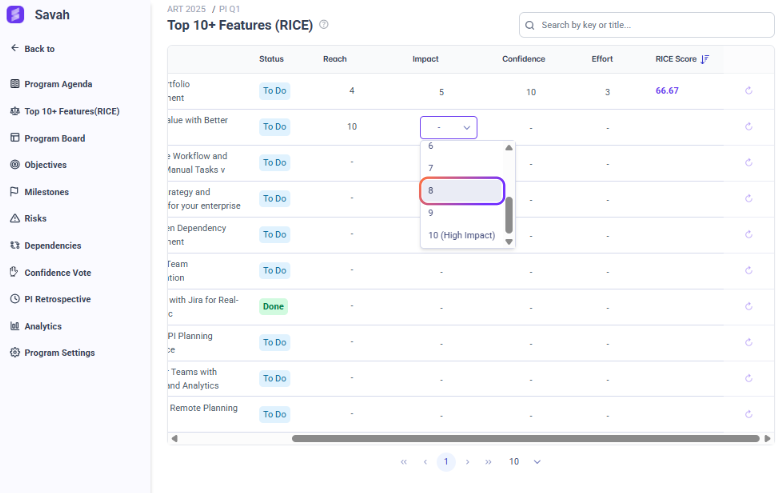The image size is (783, 493).
Task: Open Program Board from the sidebar
Action: [68, 138]
